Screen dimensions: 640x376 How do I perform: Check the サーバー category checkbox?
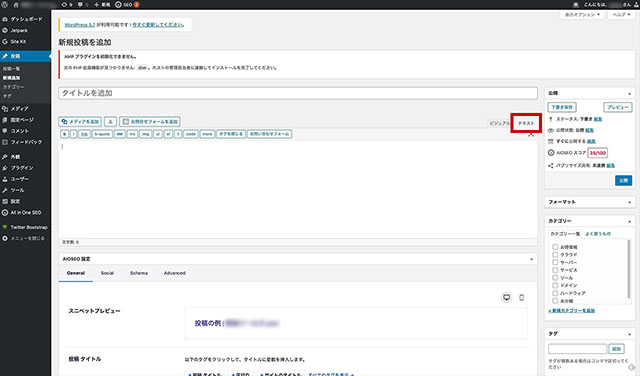(555, 262)
